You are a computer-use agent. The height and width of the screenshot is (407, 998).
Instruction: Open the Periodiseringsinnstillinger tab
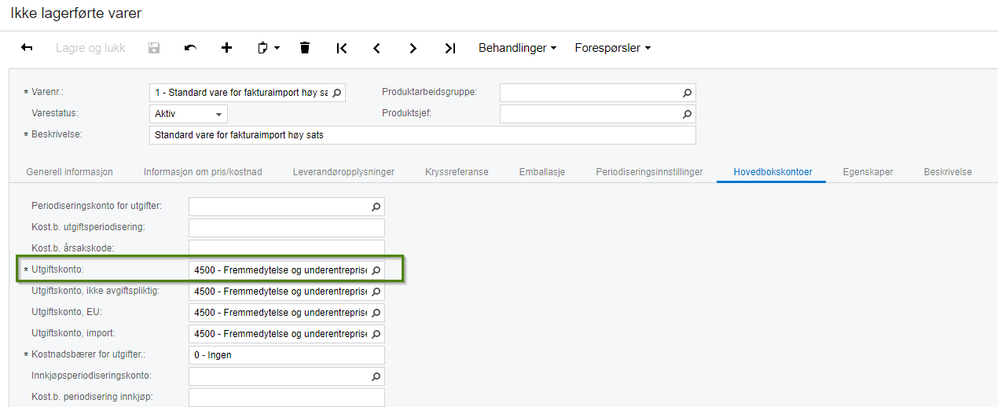click(649, 172)
